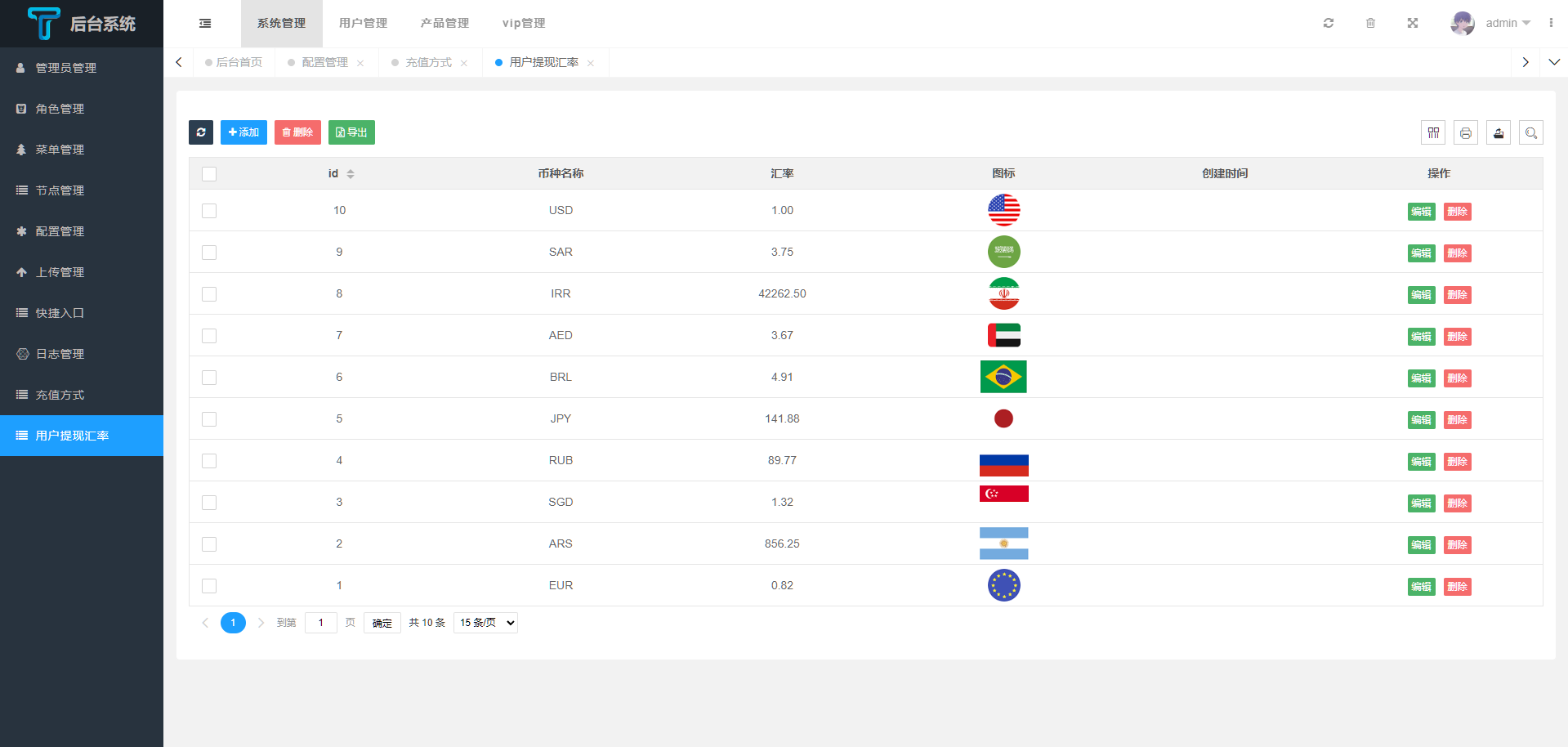Select page 1 in pagination

(233, 623)
